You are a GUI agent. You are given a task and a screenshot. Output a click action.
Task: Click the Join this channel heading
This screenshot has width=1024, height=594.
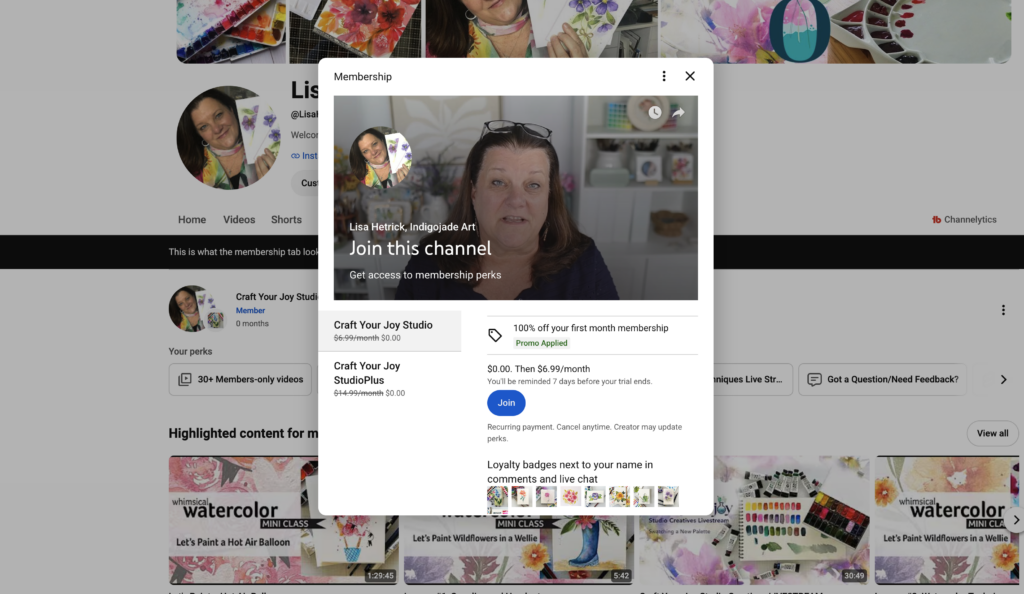pyautogui.click(x=420, y=249)
